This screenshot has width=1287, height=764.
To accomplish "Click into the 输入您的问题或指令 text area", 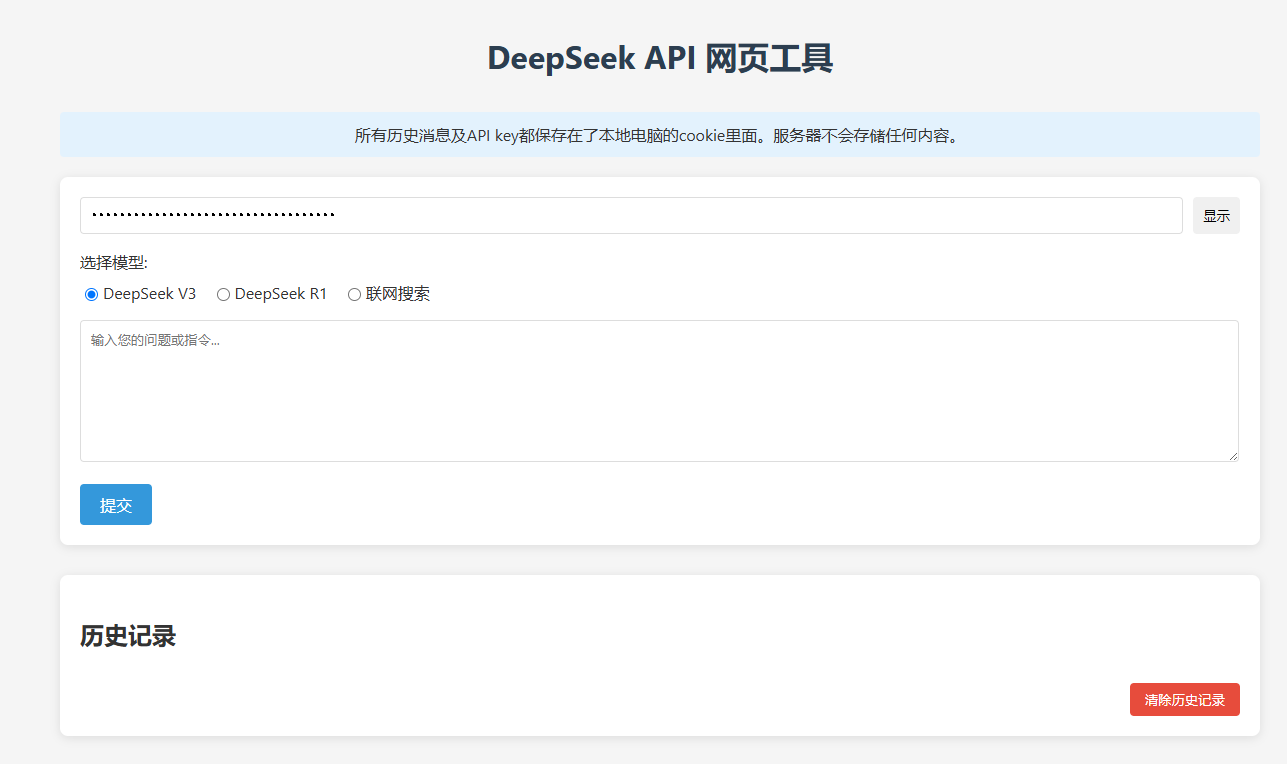I will point(659,391).
